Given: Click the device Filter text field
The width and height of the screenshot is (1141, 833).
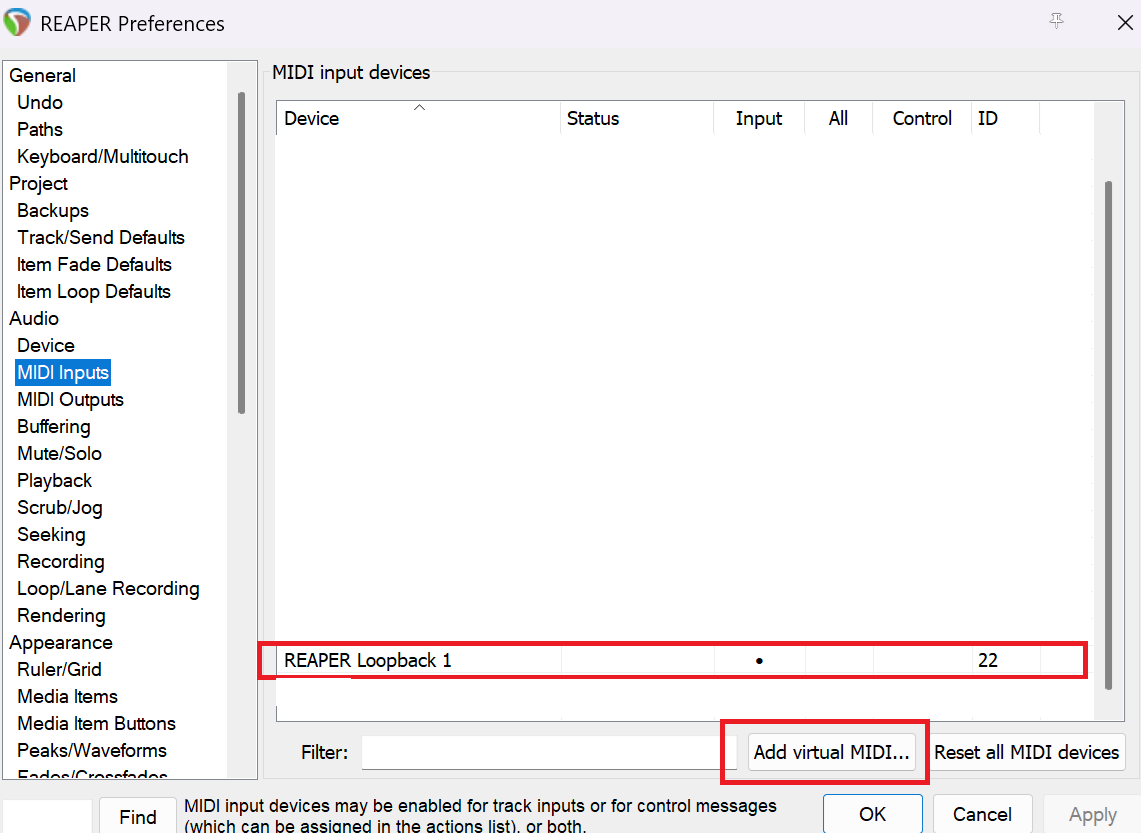Looking at the screenshot, I should pyautogui.click(x=549, y=752).
